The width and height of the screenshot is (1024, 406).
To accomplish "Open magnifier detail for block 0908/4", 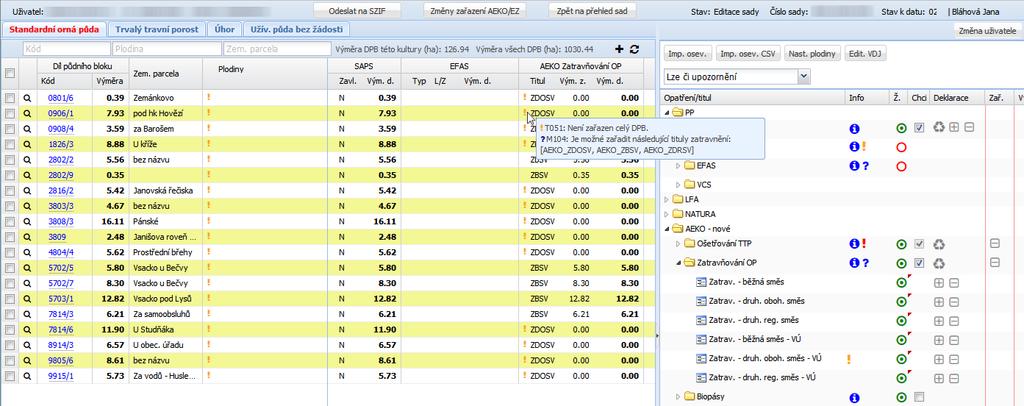I will point(27,129).
